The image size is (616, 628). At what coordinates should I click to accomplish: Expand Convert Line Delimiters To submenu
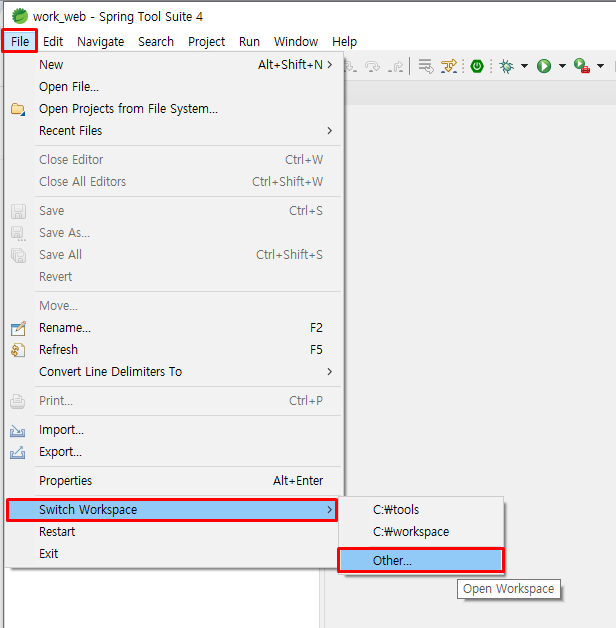click(174, 372)
